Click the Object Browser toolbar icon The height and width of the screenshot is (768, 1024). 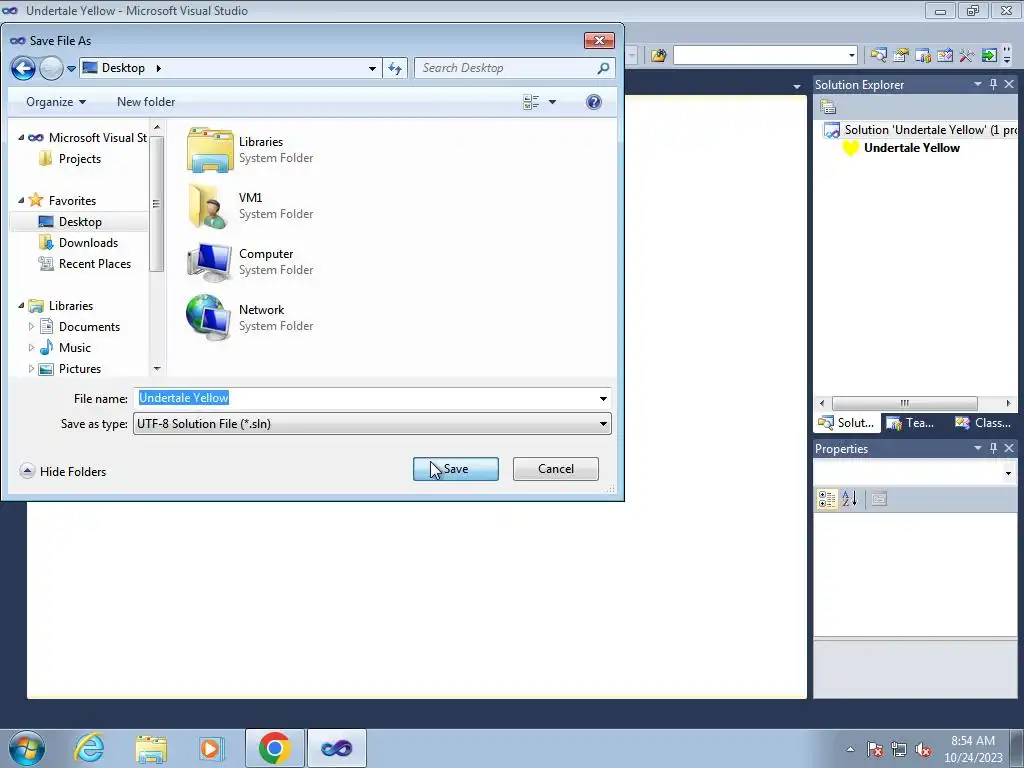click(945, 56)
